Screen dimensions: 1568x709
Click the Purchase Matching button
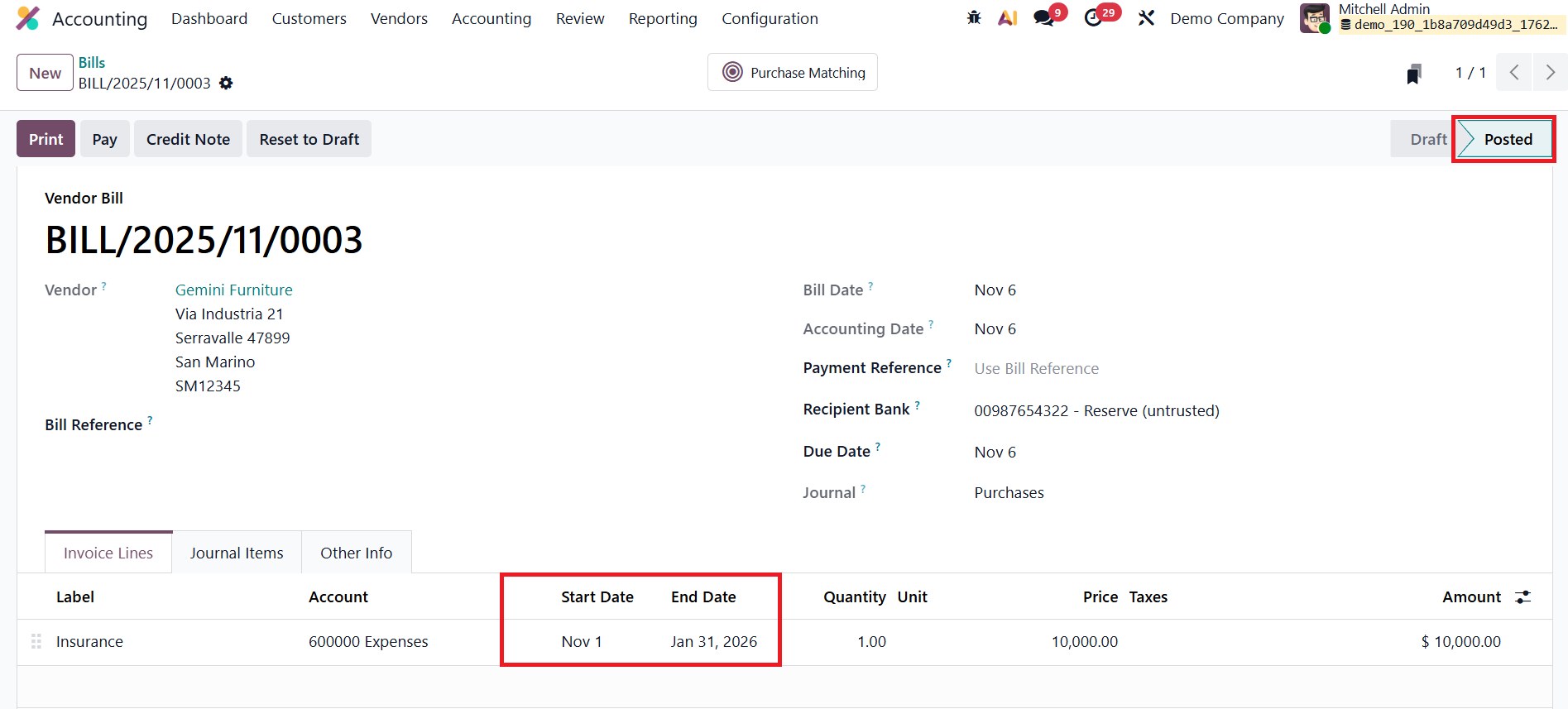(x=793, y=73)
